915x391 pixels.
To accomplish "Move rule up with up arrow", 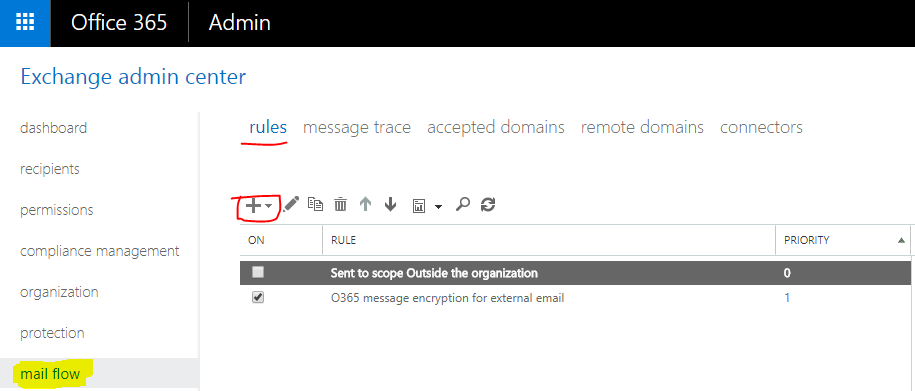I will click(x=365, y=204).
